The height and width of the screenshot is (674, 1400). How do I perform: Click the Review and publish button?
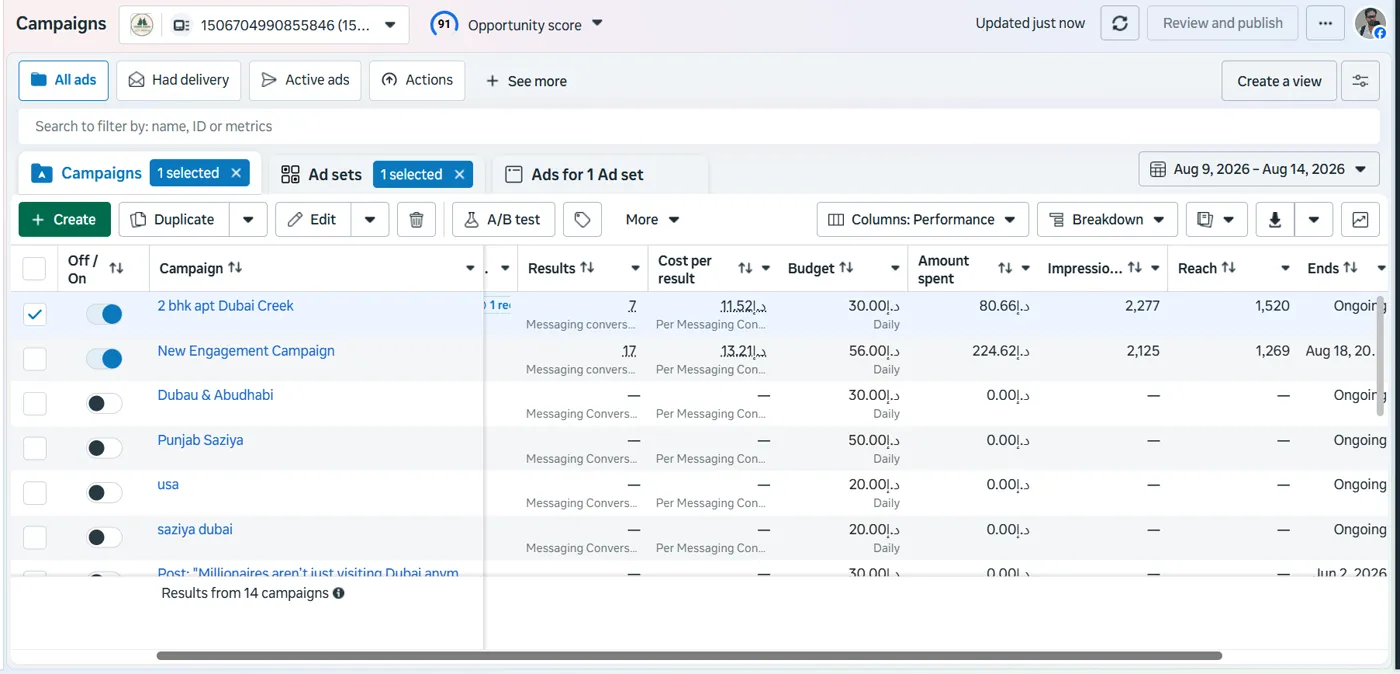click(1223, 23)
